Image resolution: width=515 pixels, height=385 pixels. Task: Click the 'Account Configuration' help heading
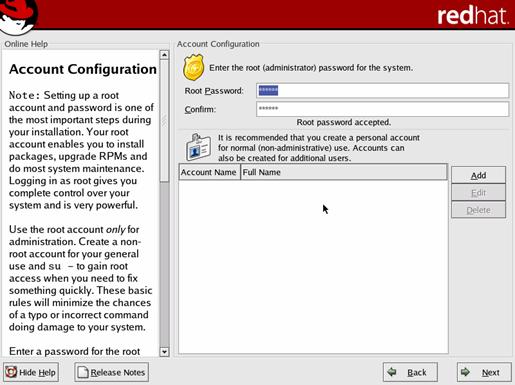pos(83,69)
